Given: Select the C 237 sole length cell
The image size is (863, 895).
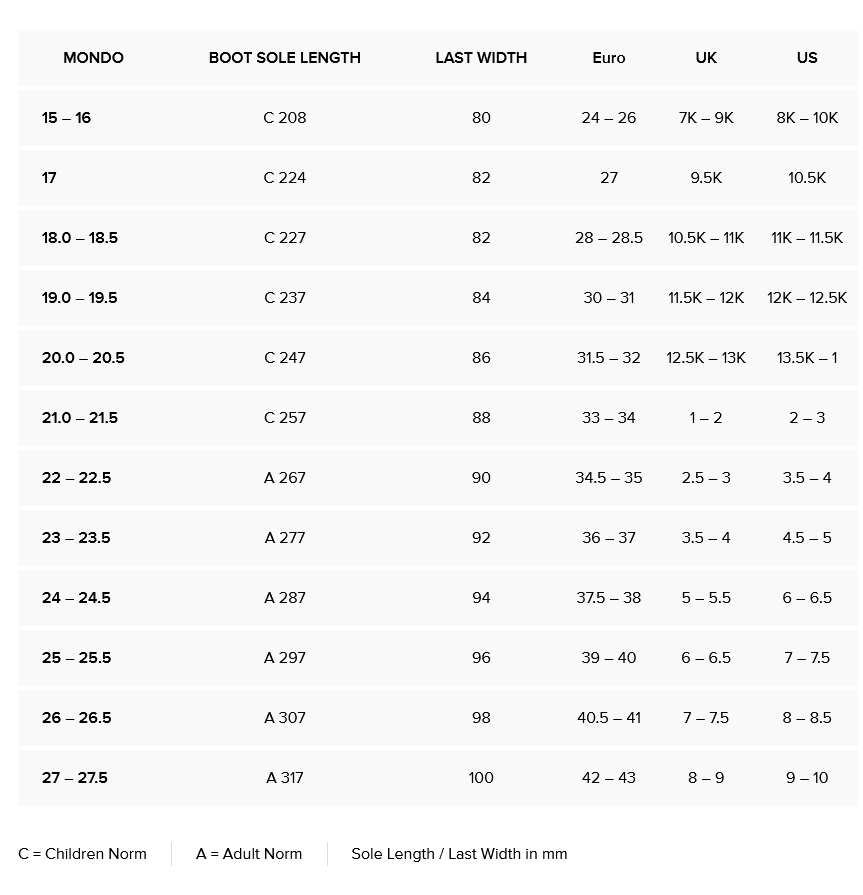Looking at the screenshot, I should click(285, 298).
